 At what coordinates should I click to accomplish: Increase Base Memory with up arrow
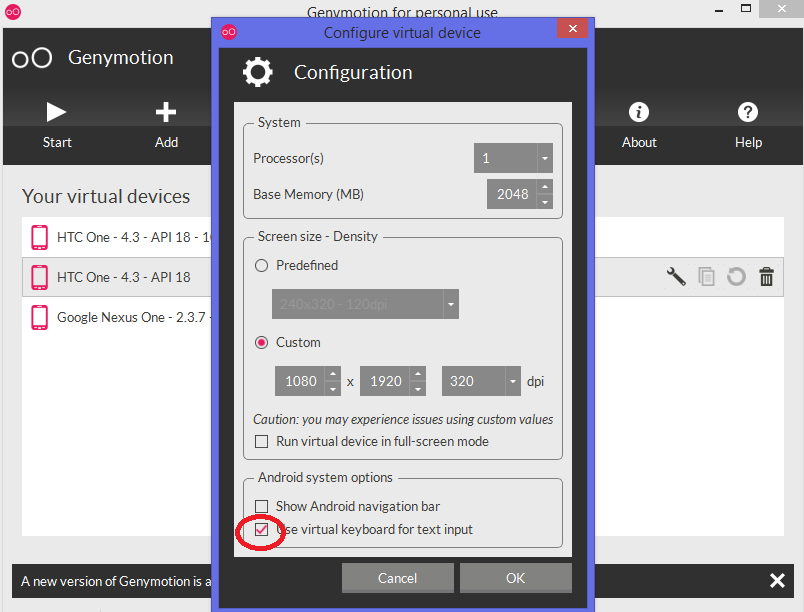click(x=545, y=187)
